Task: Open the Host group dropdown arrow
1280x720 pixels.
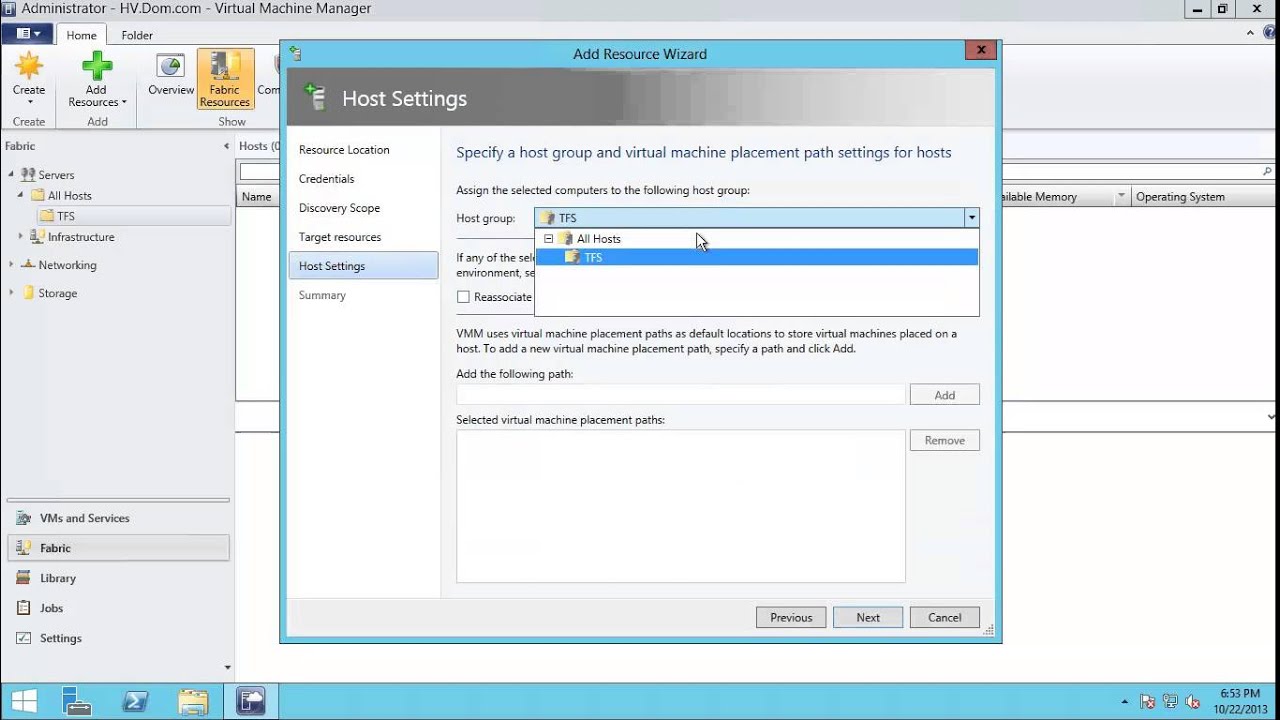Action: click(x=970, y=218)
